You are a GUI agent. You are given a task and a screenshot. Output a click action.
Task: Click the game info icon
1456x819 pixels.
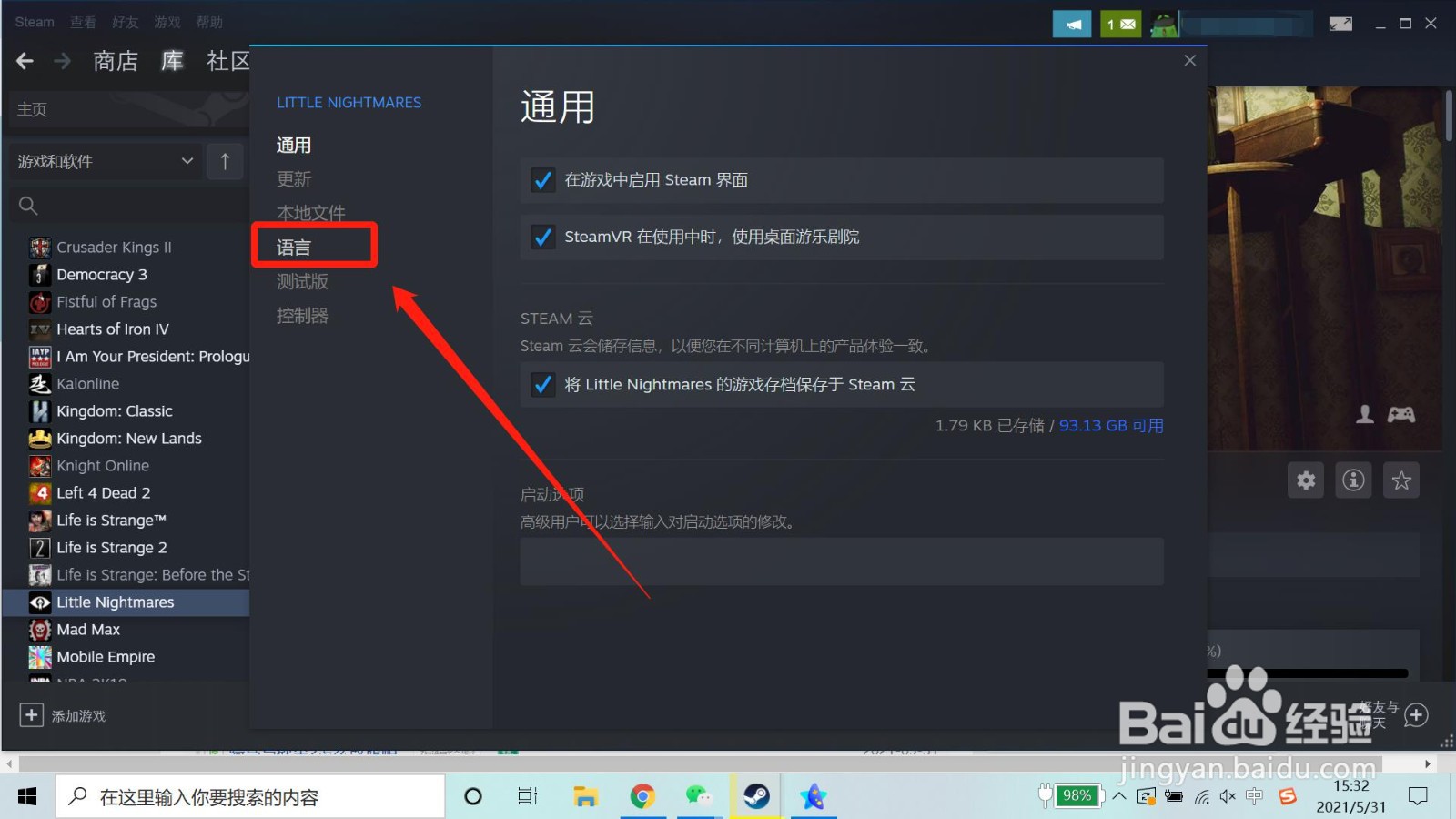tap(1353, 480)
